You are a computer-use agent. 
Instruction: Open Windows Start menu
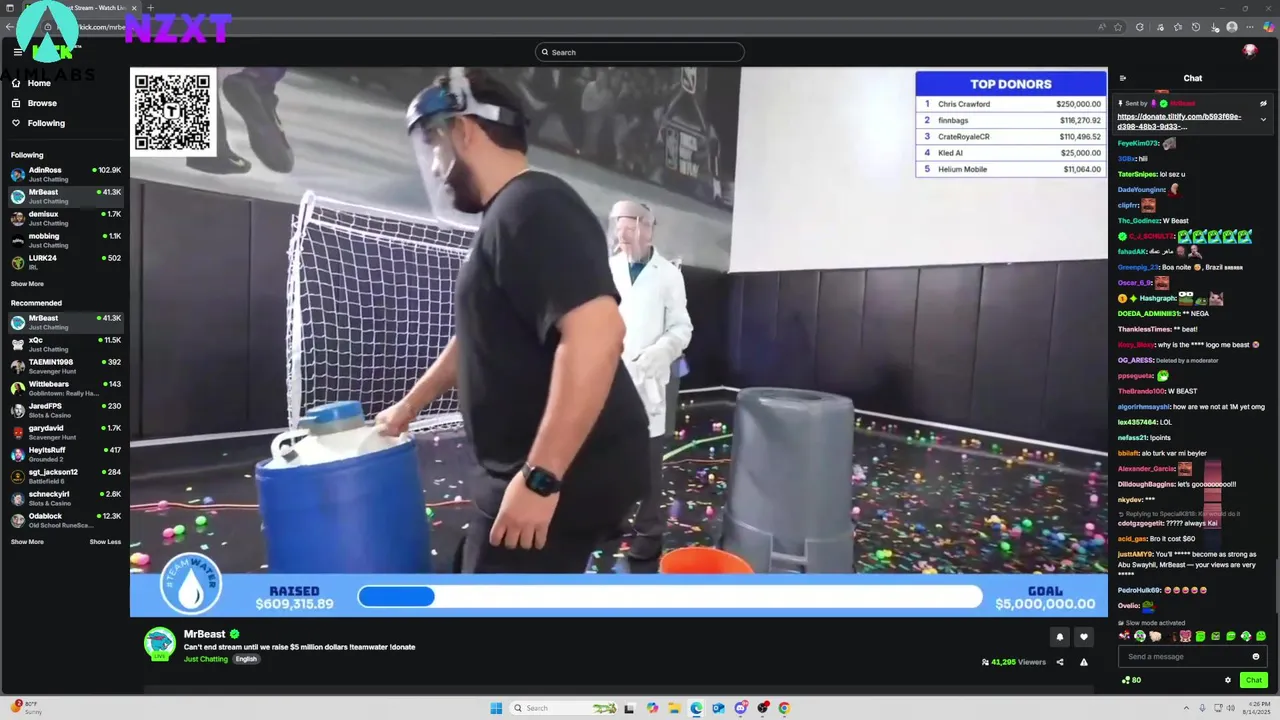point(496,708)
